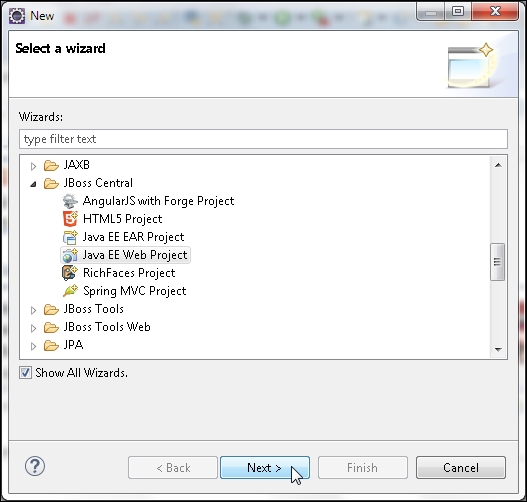The image size is (527, 502).
Task: Click the Spring MVC Project leaf icon
Action: coord(70,291)
